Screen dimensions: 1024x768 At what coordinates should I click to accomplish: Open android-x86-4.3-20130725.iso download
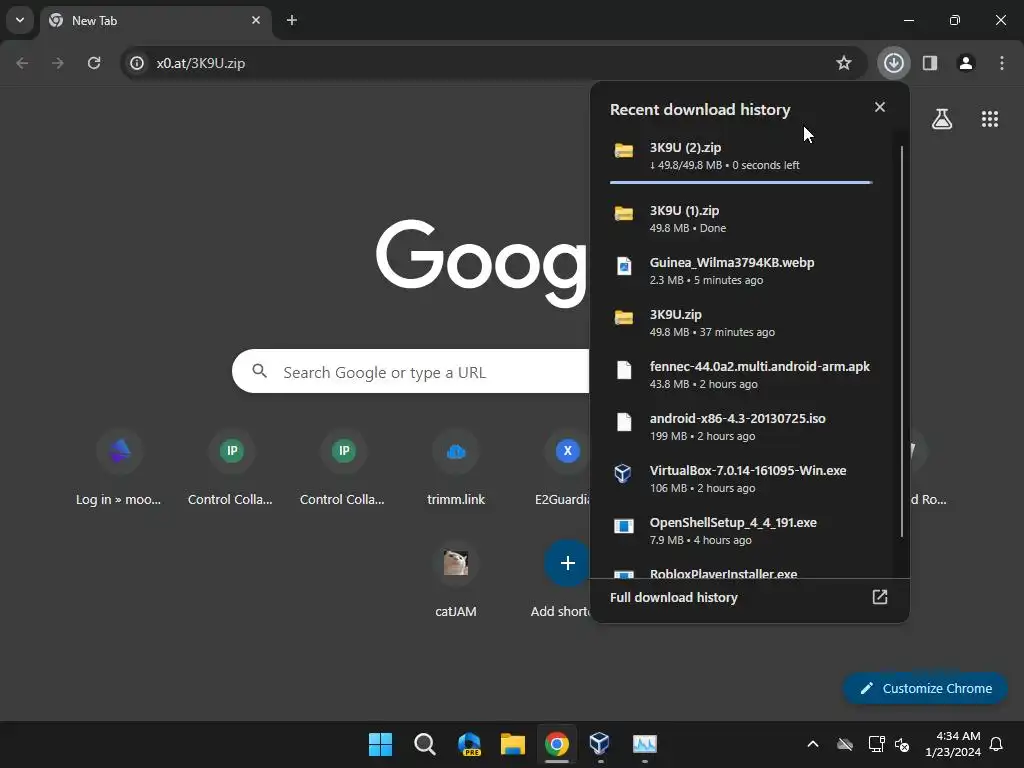click(741, 426)
